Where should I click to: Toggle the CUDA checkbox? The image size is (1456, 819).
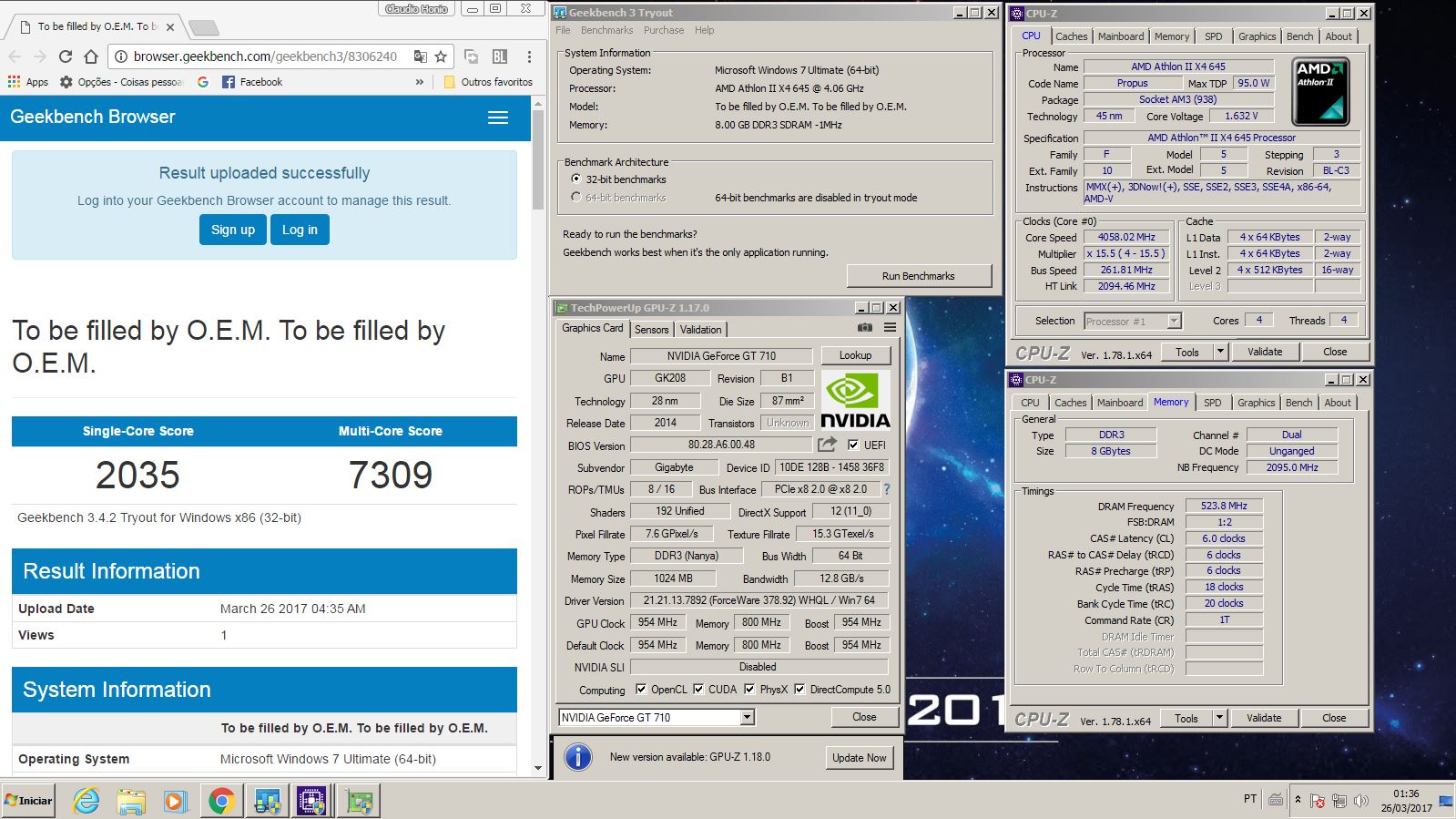[x=698, y=690]
